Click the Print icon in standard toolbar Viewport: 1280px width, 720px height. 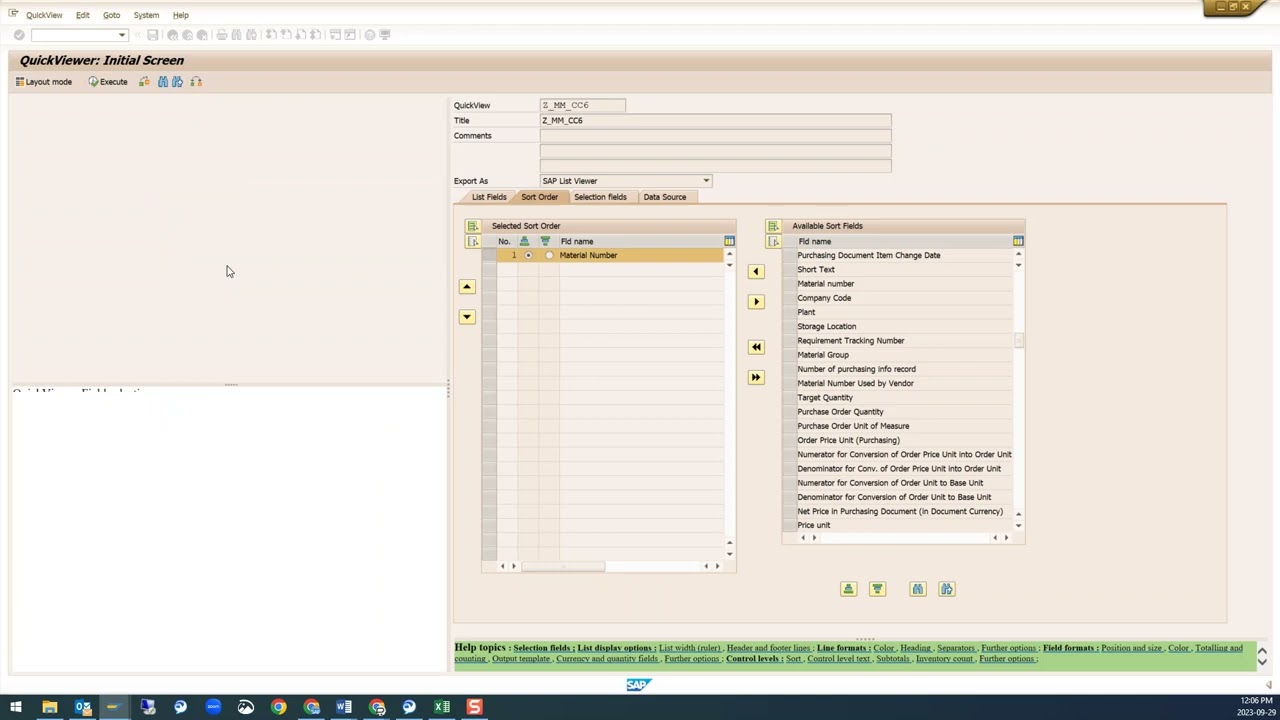point(222,35)
